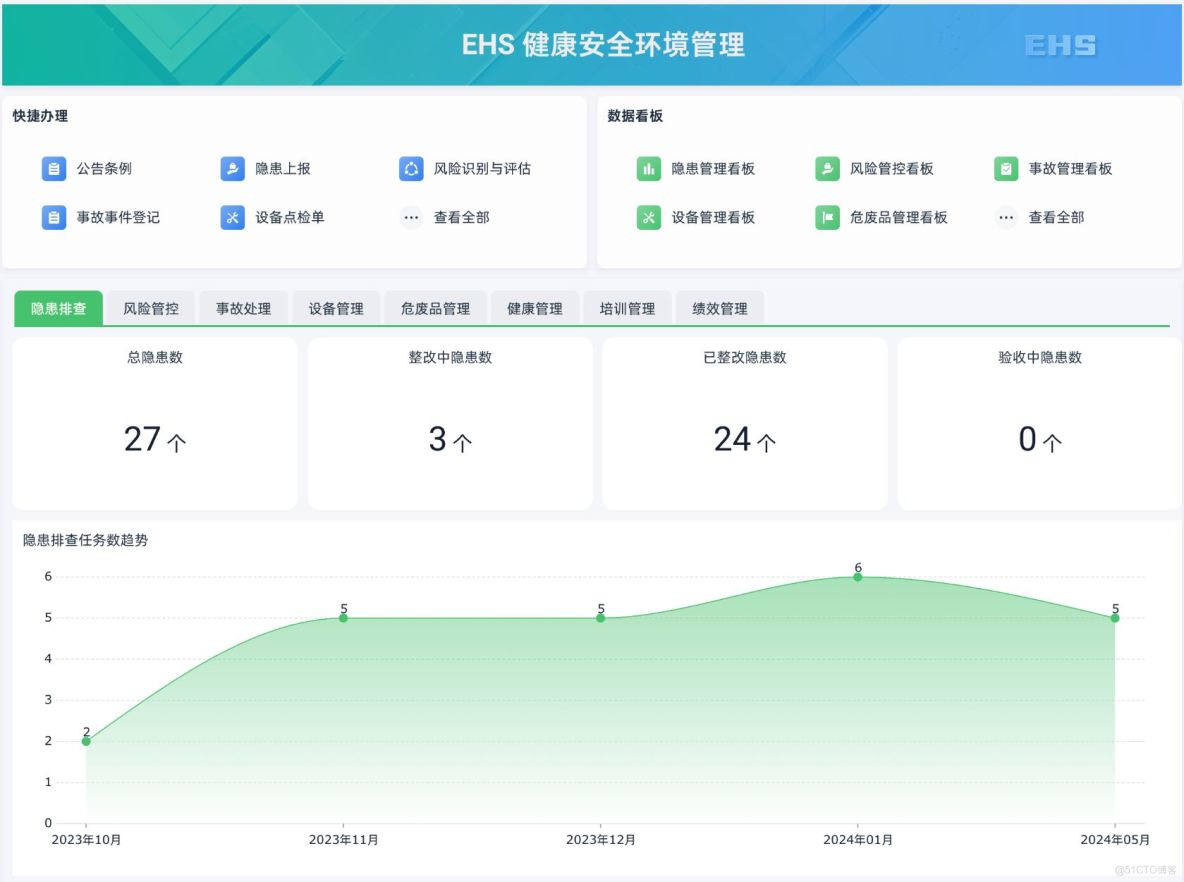Open the 已整改隐患数 card showing 24

[744, 420]
